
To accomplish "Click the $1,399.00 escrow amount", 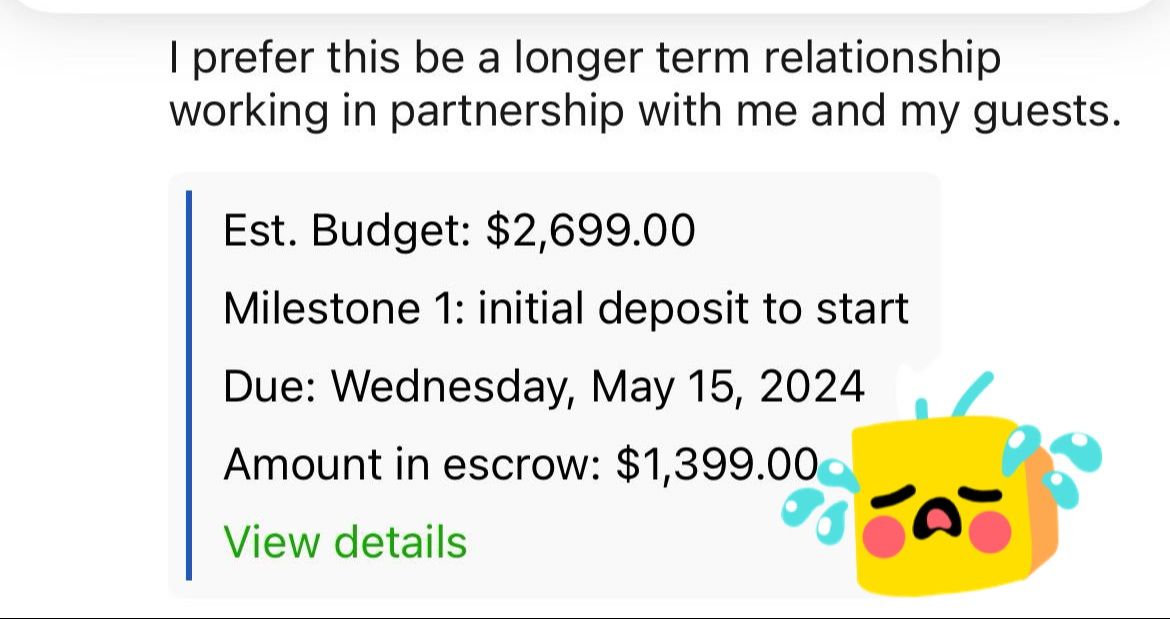I will (718, 464).
